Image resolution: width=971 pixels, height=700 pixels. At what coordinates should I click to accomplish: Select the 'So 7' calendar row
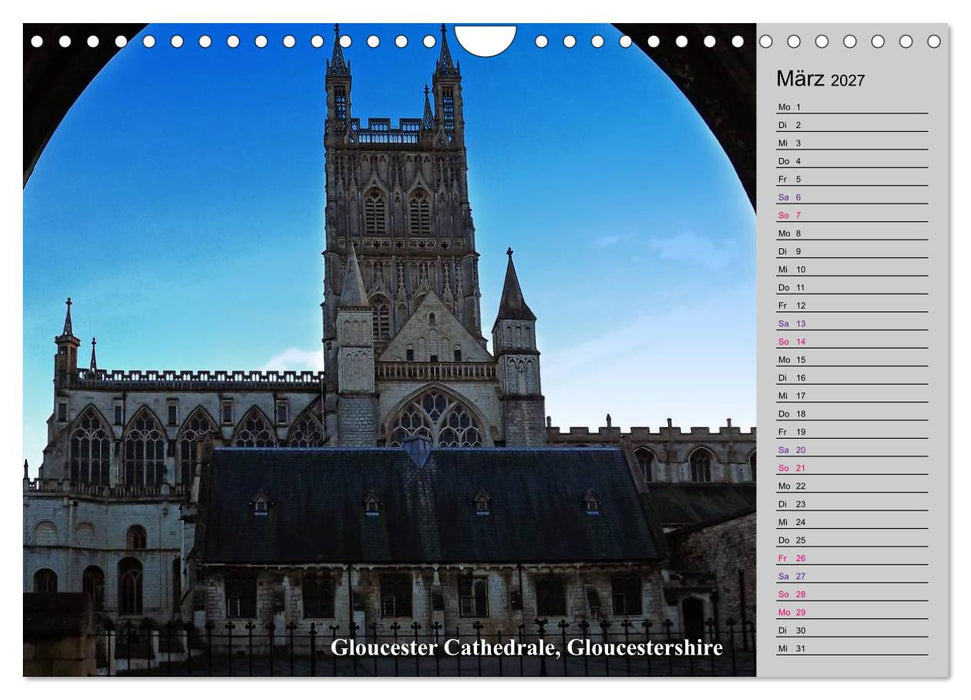tap(852, 215)
